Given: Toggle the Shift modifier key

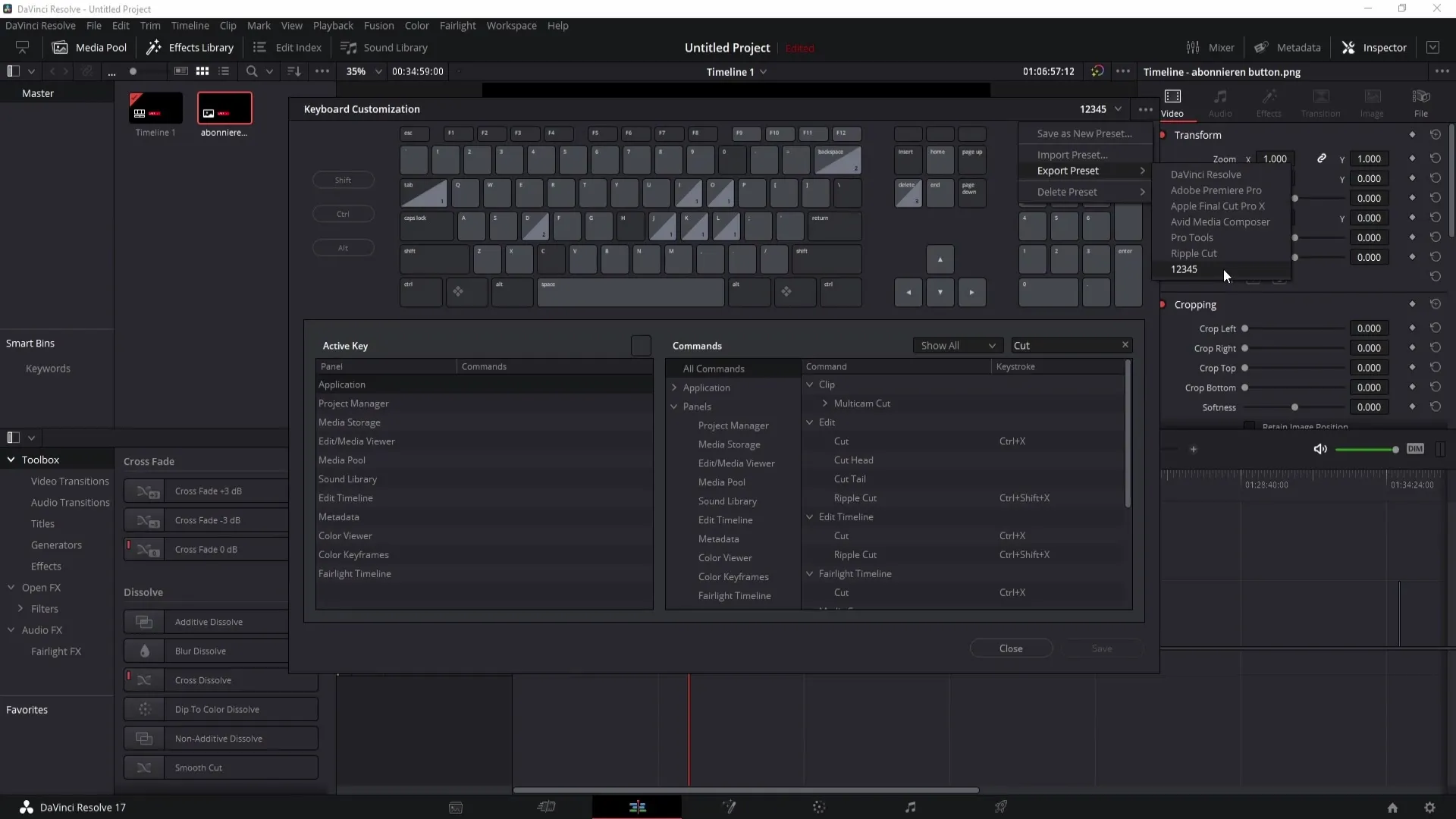Looking at the screenshot, I should 343,180.
